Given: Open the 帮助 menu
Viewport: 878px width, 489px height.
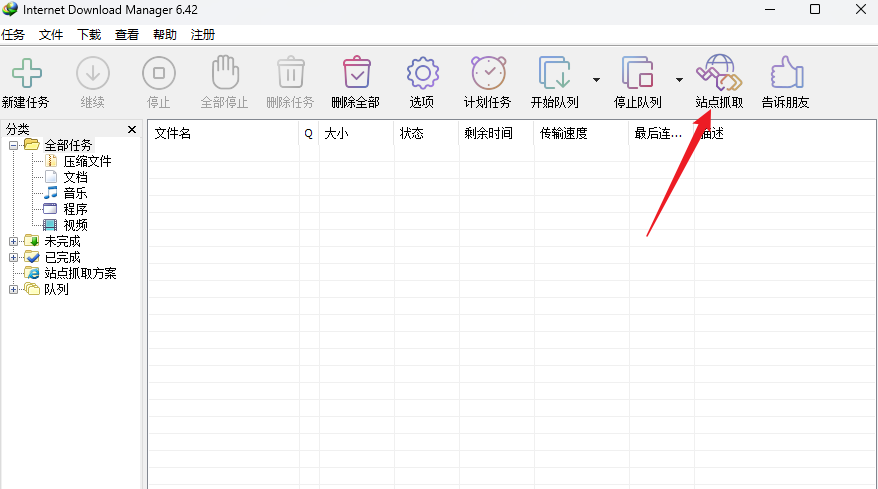Looking at the screenshot, I should point(165,35).
